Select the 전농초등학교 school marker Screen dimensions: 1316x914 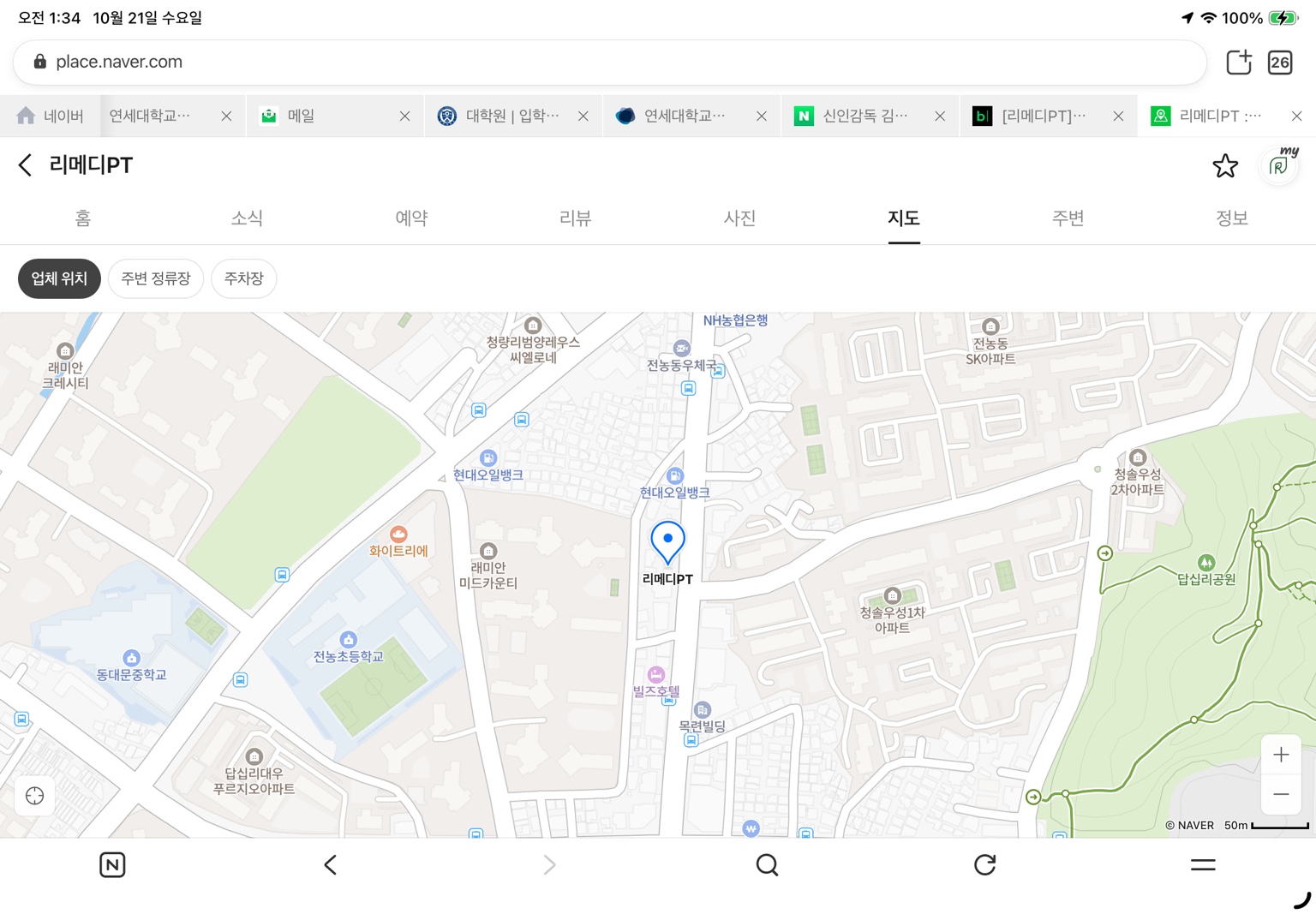(349, 640)
